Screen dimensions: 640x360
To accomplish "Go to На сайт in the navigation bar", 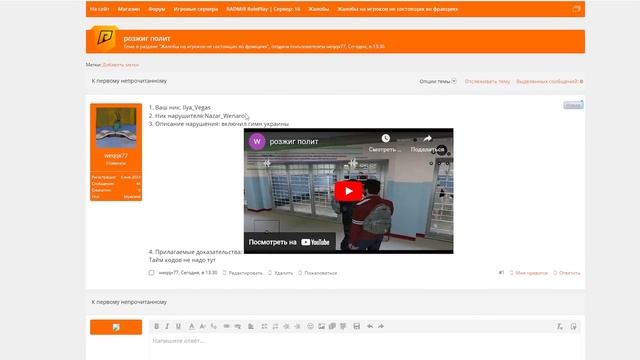I will click(x=100, y=9).
